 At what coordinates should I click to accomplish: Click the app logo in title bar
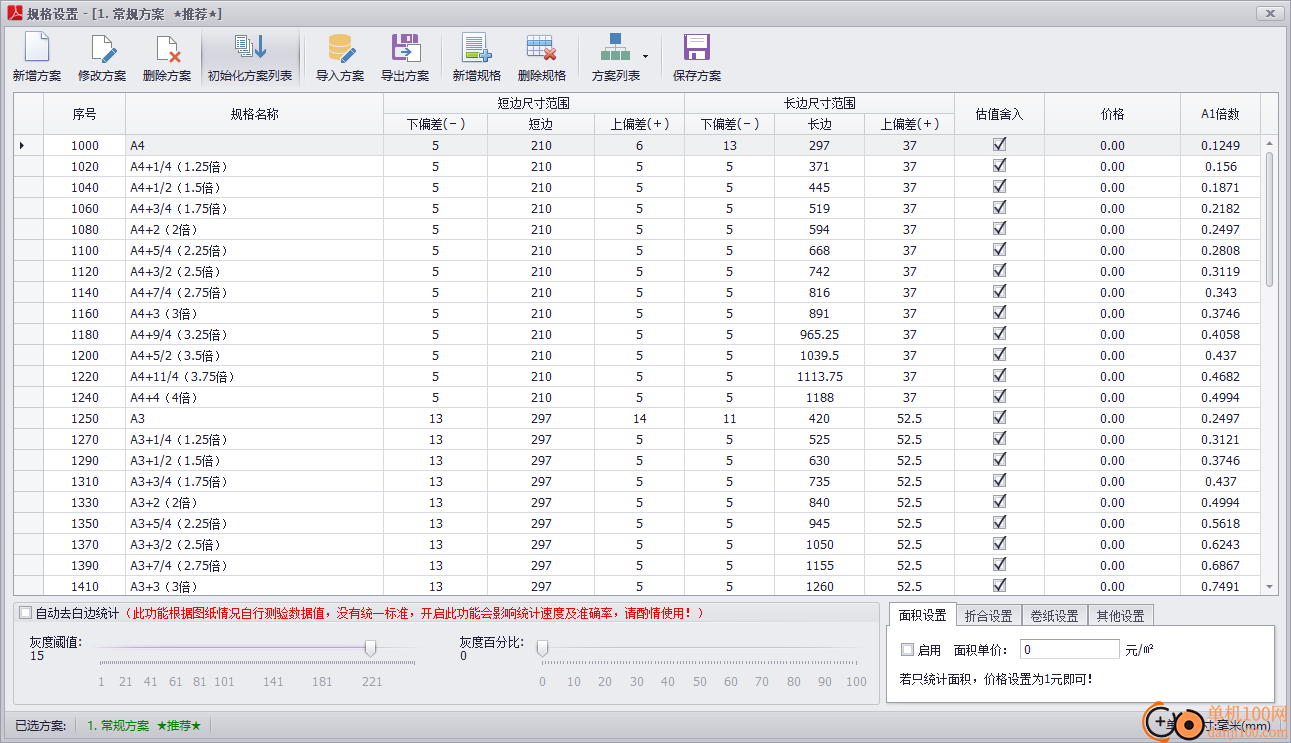14,13
